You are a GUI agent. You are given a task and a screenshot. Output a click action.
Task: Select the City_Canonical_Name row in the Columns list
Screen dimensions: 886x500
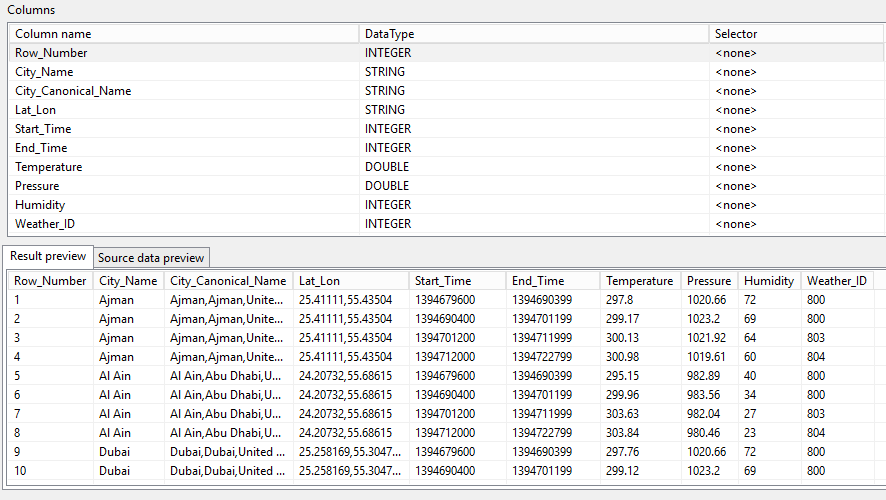pos(73,91)
